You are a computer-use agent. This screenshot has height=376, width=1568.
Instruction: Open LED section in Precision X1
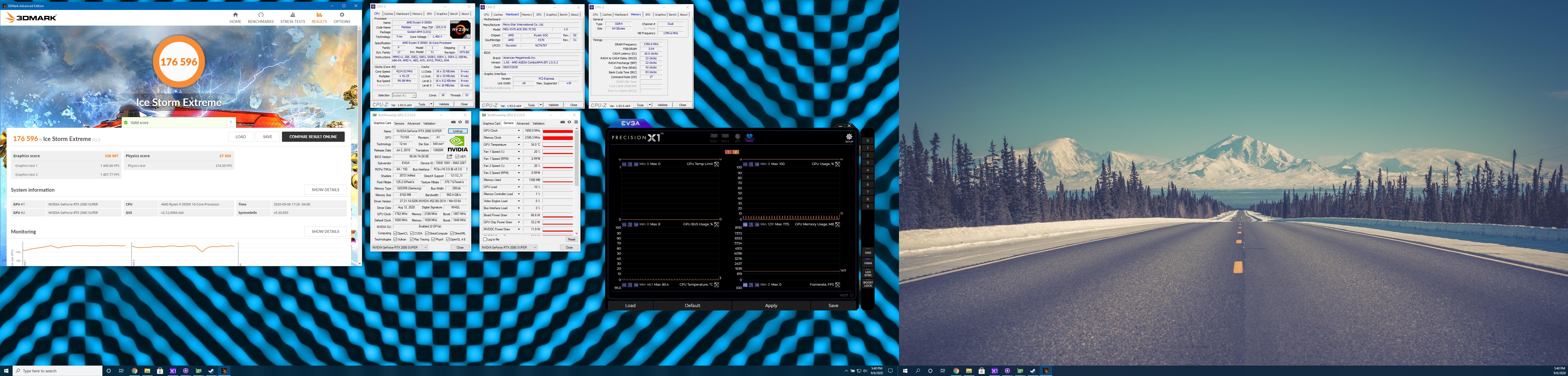(x=737, y=138)
